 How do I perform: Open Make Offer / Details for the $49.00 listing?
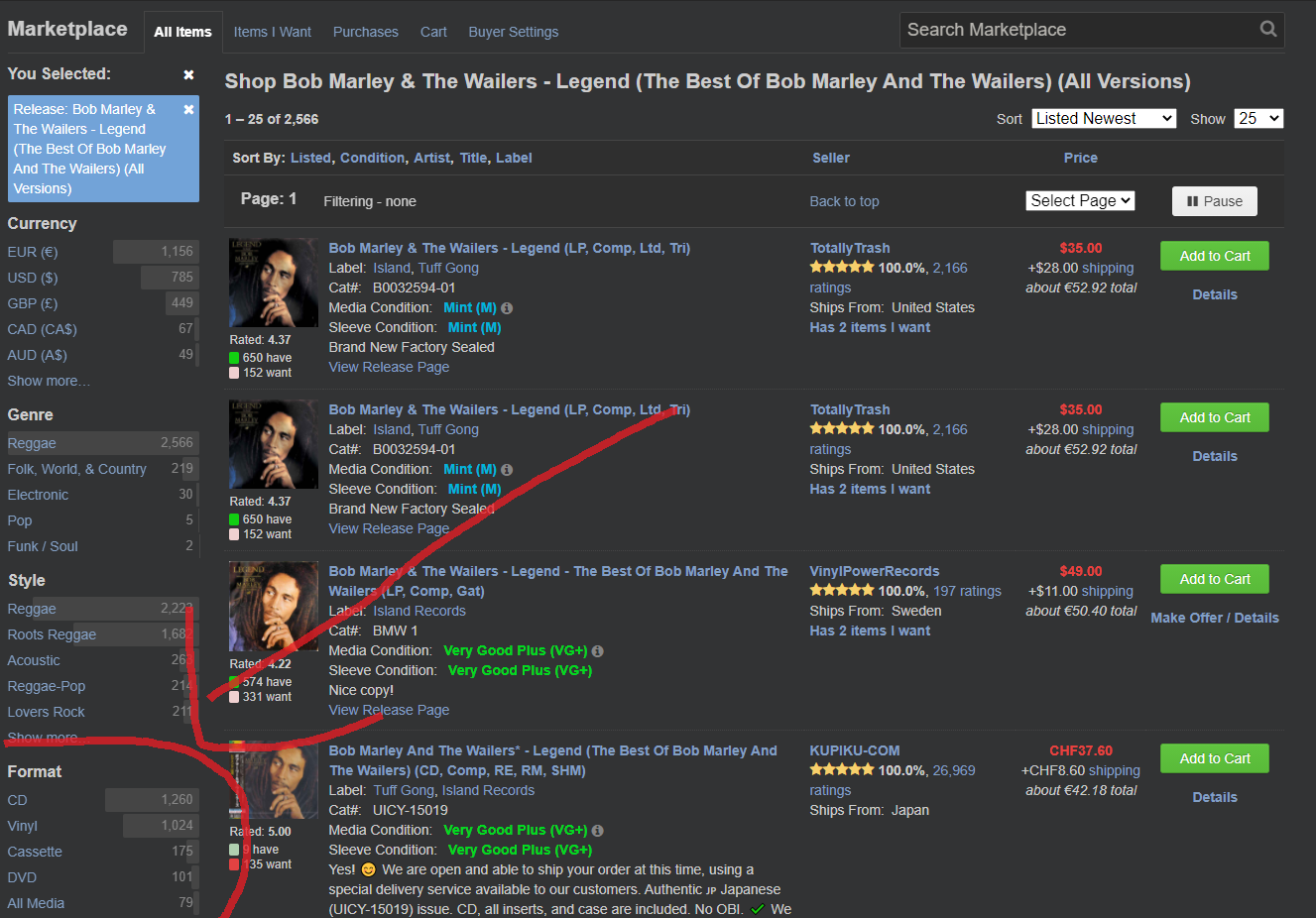pyautogui.click(x=1215, y=618)
